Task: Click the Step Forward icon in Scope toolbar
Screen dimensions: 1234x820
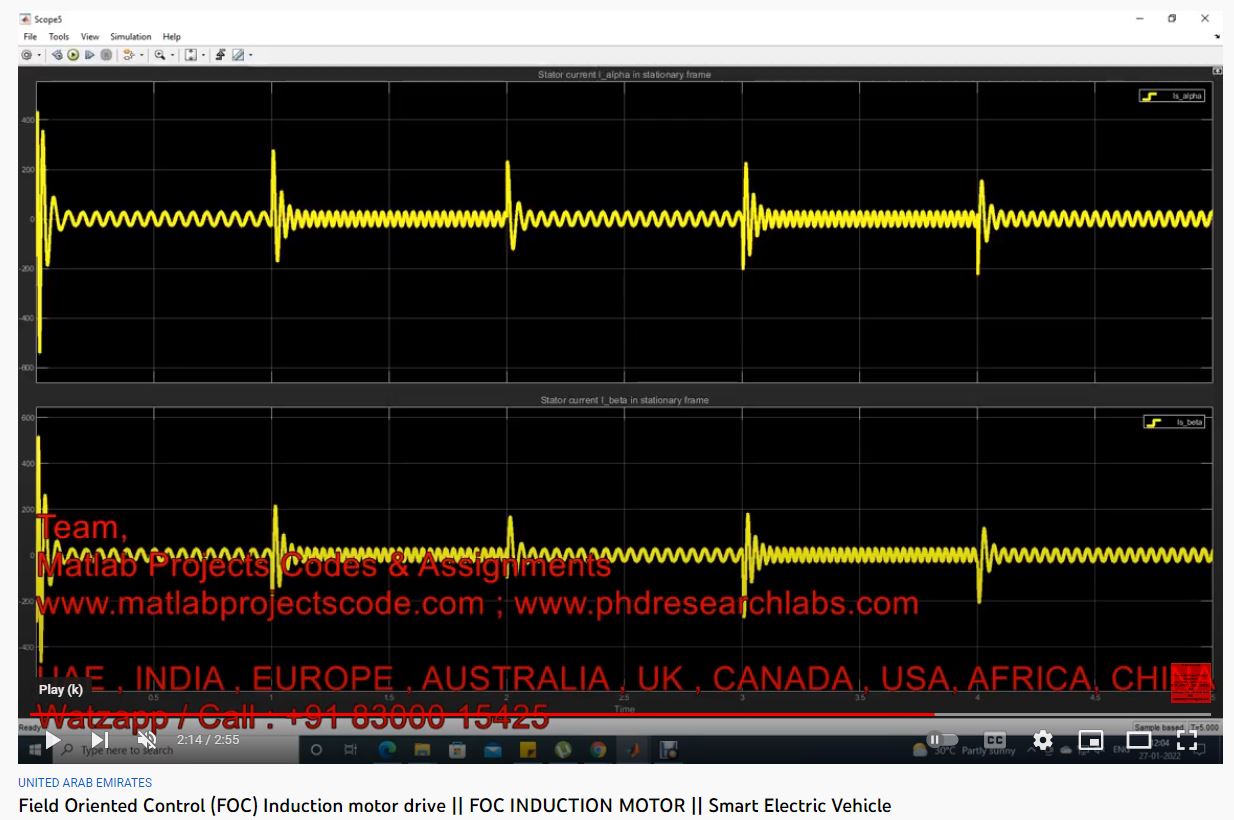Action: point(89,55)
